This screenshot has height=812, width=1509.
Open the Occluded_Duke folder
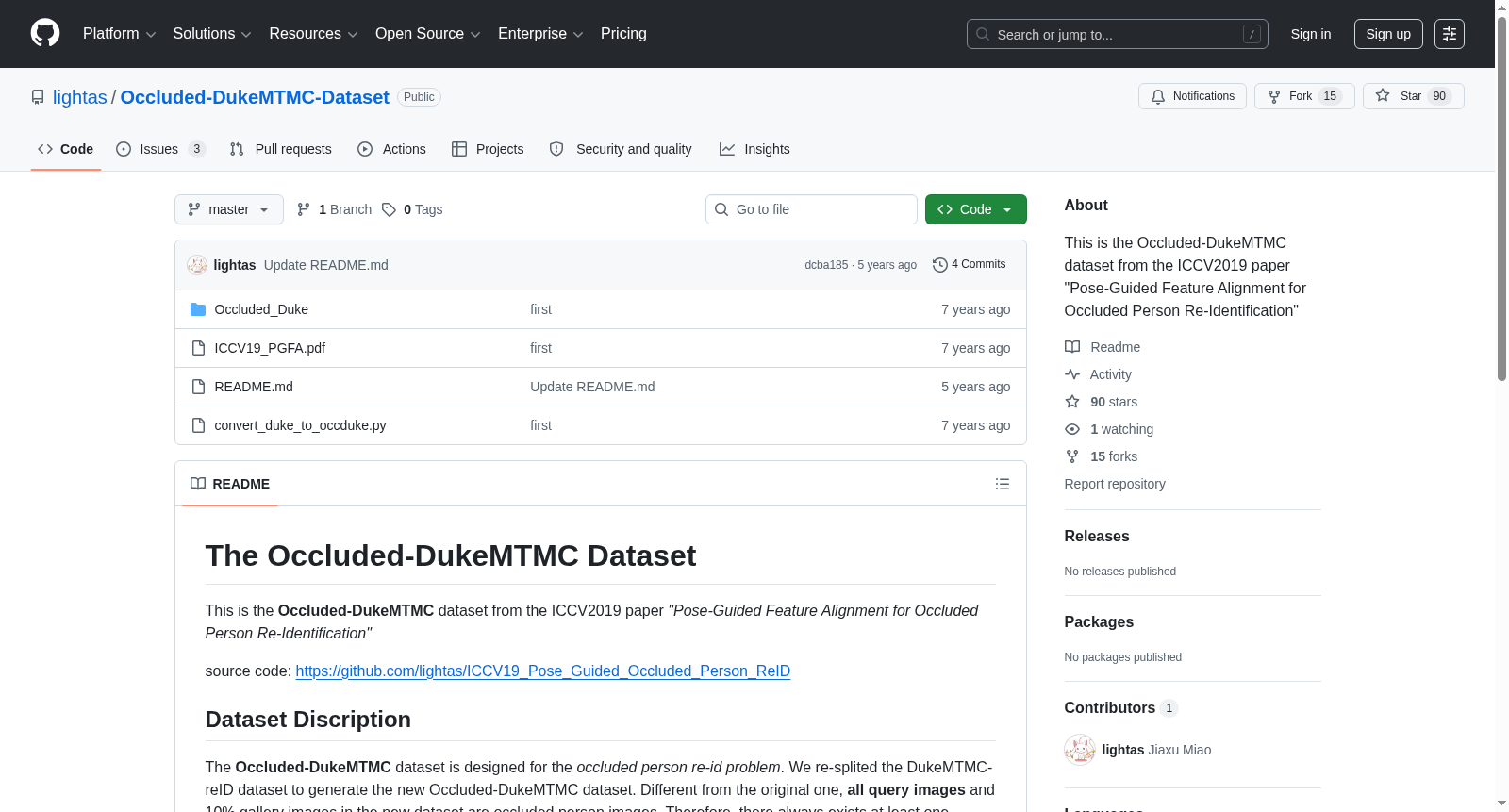[261, 309]
